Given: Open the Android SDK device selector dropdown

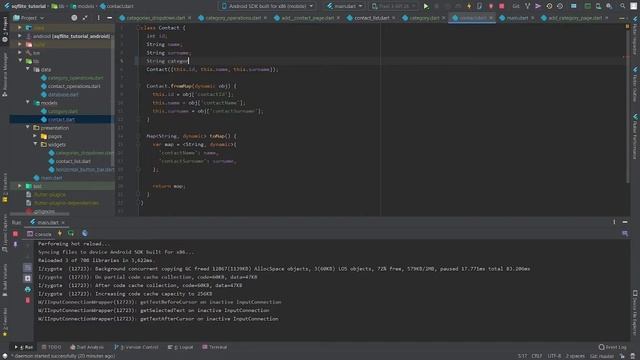Looking at the screenshot, I should [267, 6].
